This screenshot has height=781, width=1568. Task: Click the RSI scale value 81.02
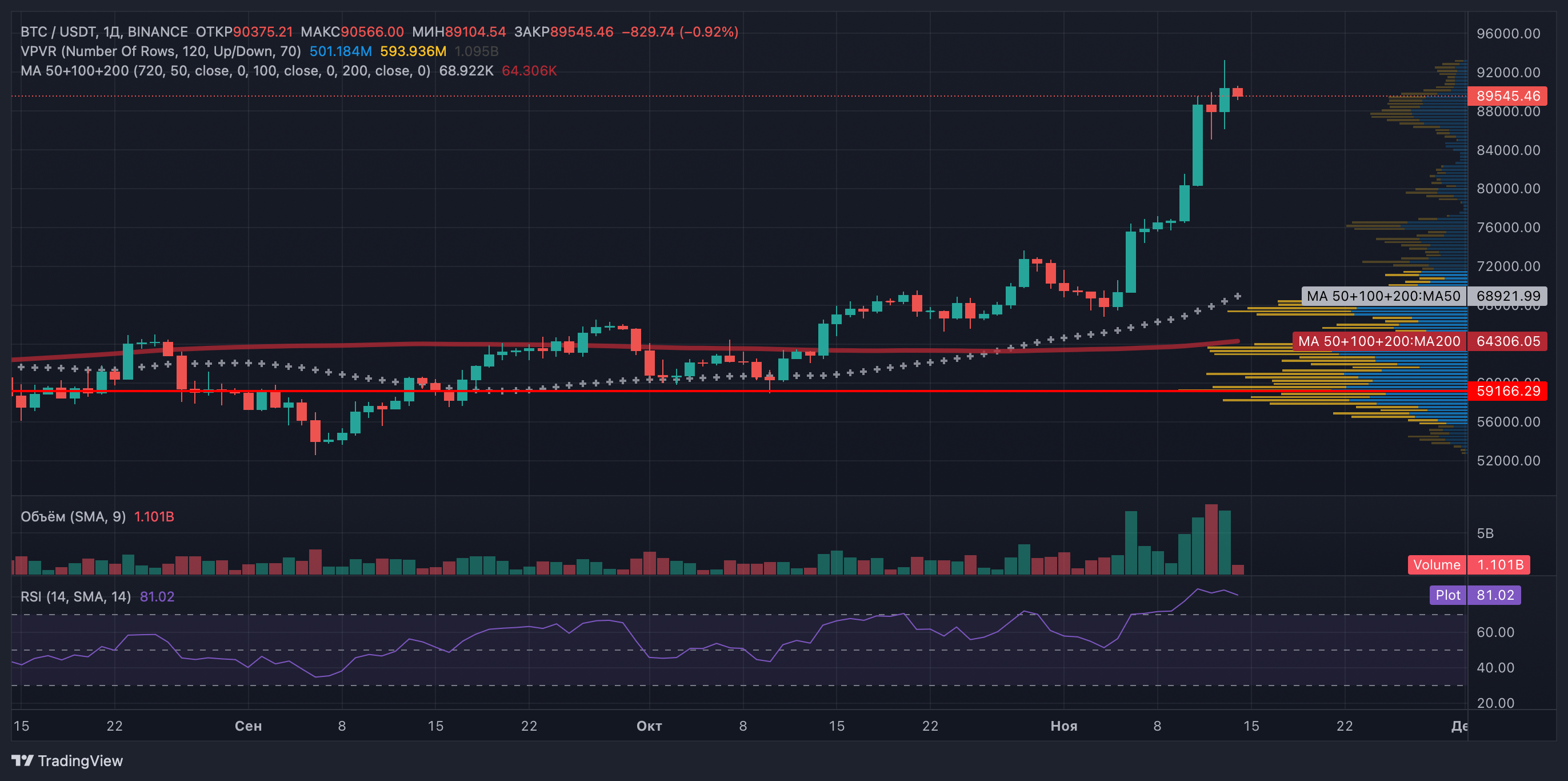tap(1494, 595)
